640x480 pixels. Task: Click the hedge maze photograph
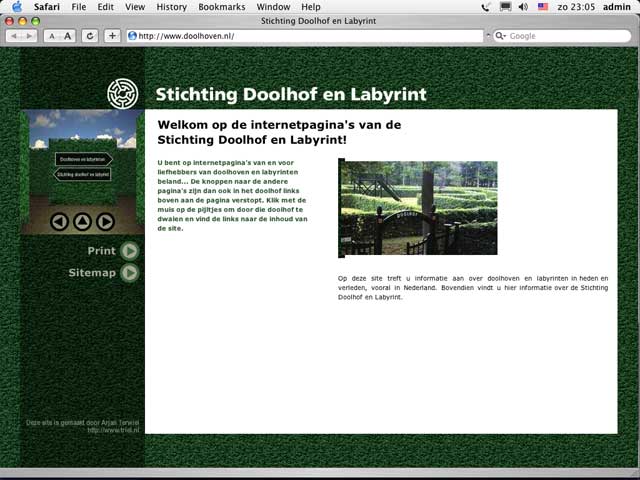pos(419,208)
